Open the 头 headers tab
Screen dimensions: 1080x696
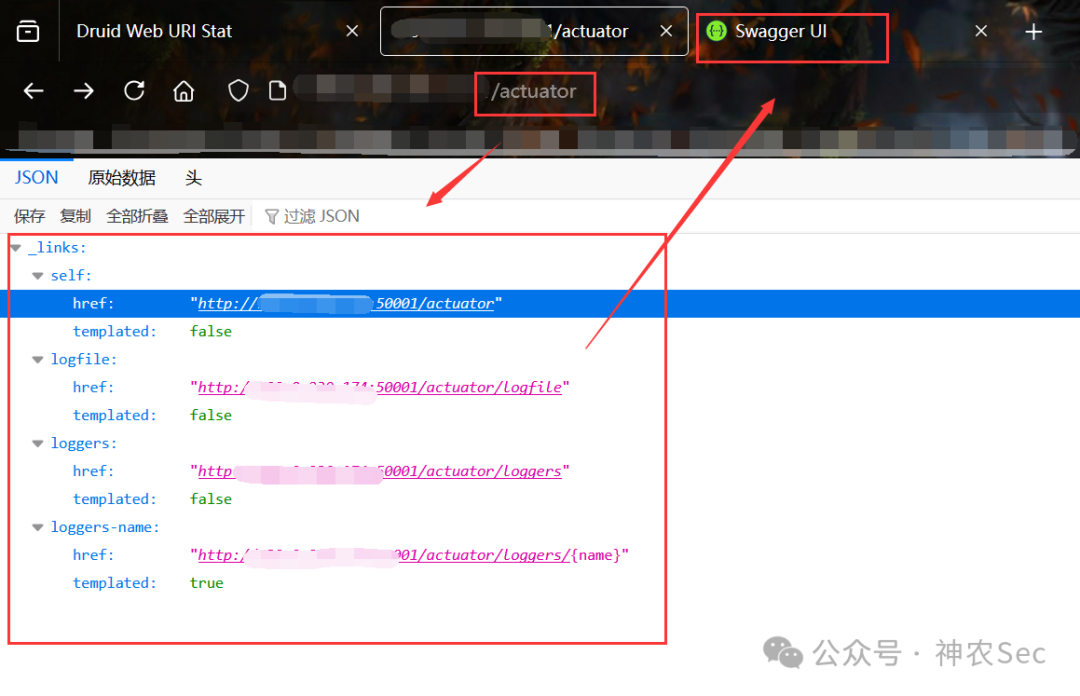(194, 178)
